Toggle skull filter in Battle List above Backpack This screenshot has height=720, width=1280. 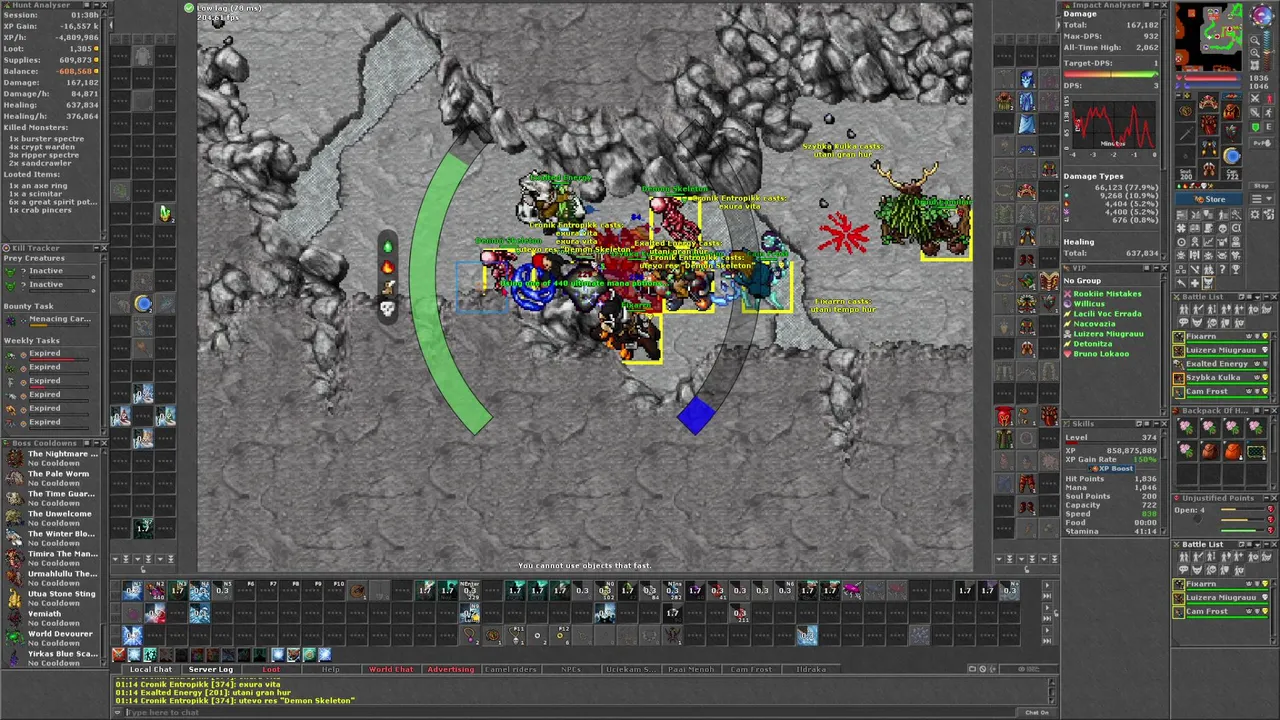pos(1211,322)
